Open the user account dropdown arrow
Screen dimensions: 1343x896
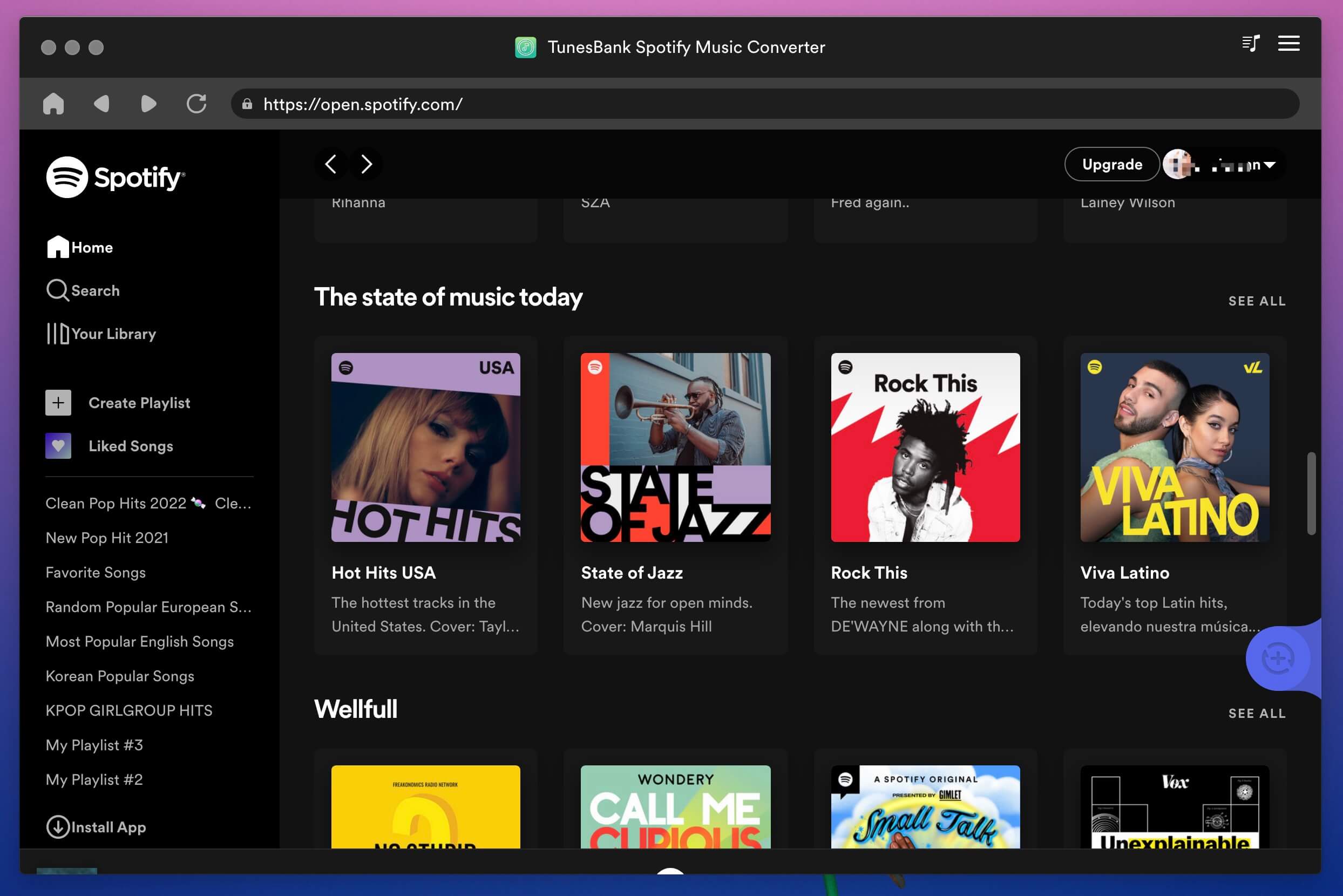pos(1270,165)
